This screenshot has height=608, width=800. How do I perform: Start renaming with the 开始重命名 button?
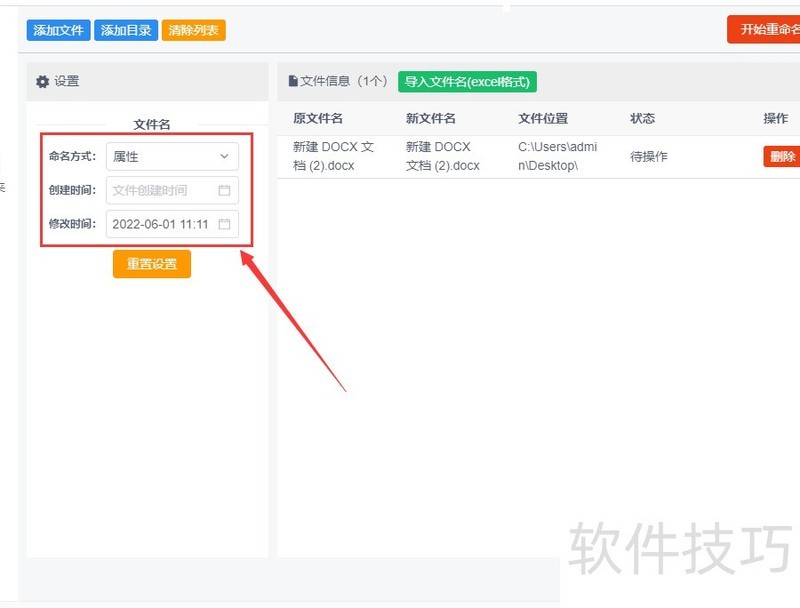click(765, 30)
